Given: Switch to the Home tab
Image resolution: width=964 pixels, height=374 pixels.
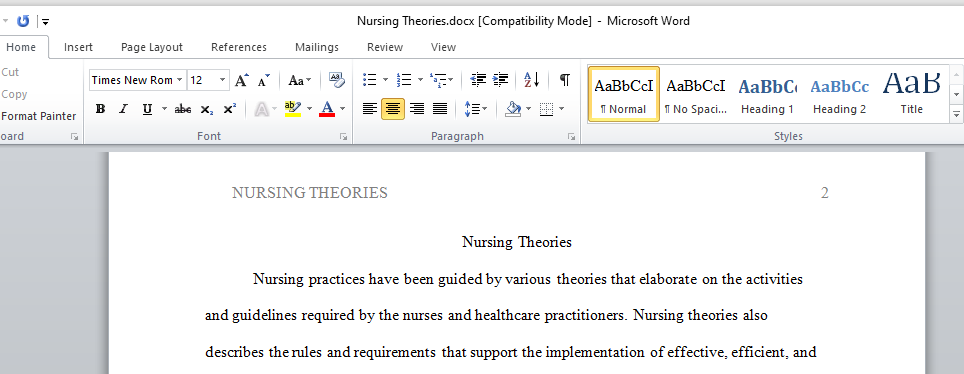Looking at the screenshot, I should pos(21,47).
